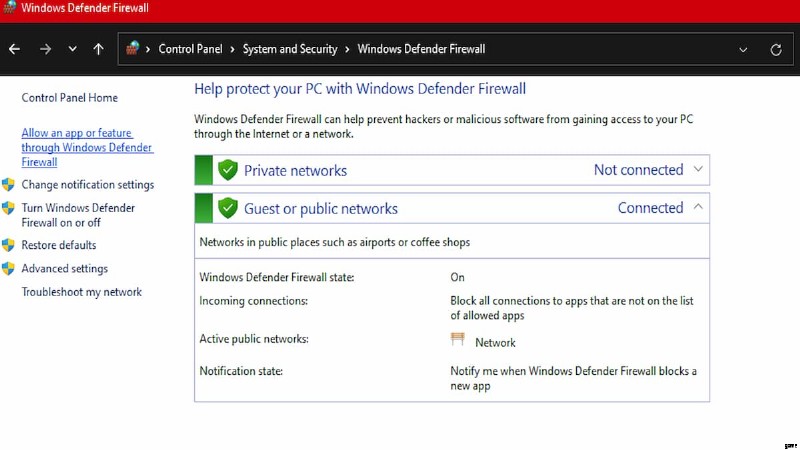Viewport: 800px width, 450px height.
Task: Click the Private networks heading
Action: [295, 170]
